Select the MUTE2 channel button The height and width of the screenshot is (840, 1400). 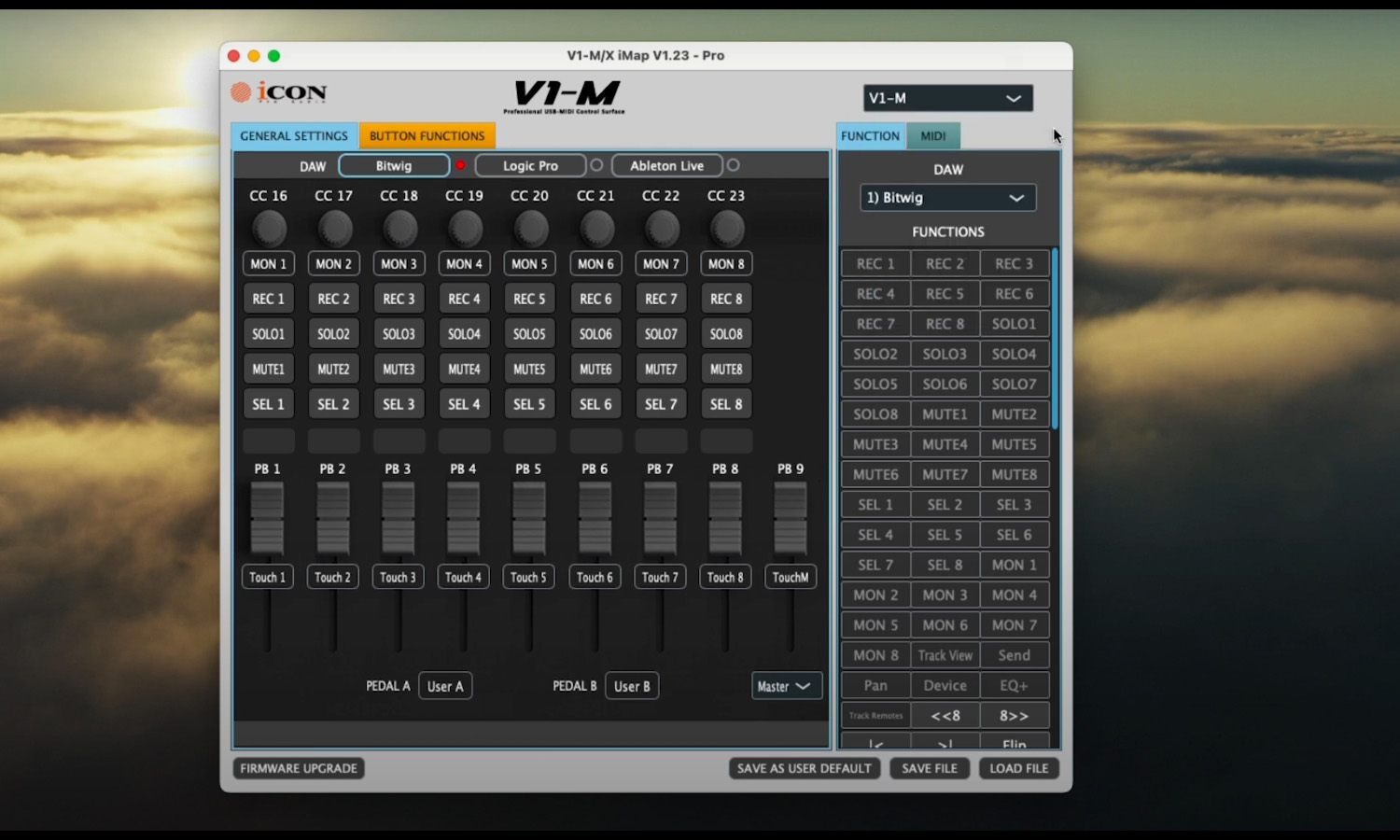point(334,370)
